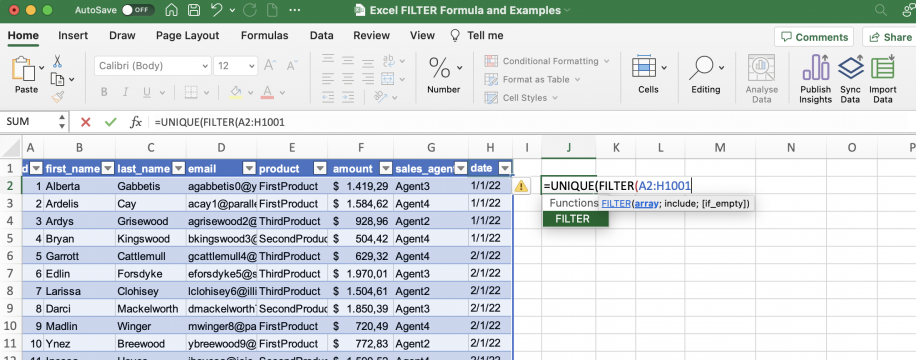Click the Copy icon

(x=58, y=79)
